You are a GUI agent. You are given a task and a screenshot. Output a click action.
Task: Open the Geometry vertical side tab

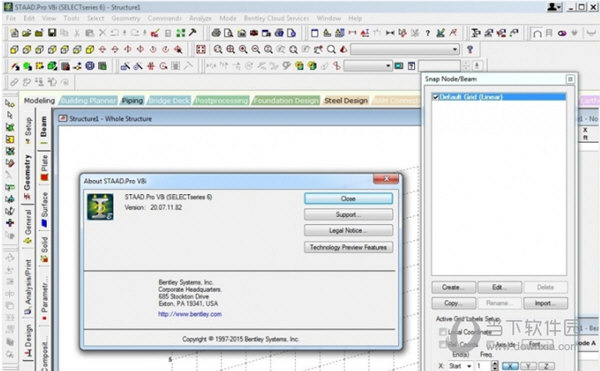click(27, 176)
